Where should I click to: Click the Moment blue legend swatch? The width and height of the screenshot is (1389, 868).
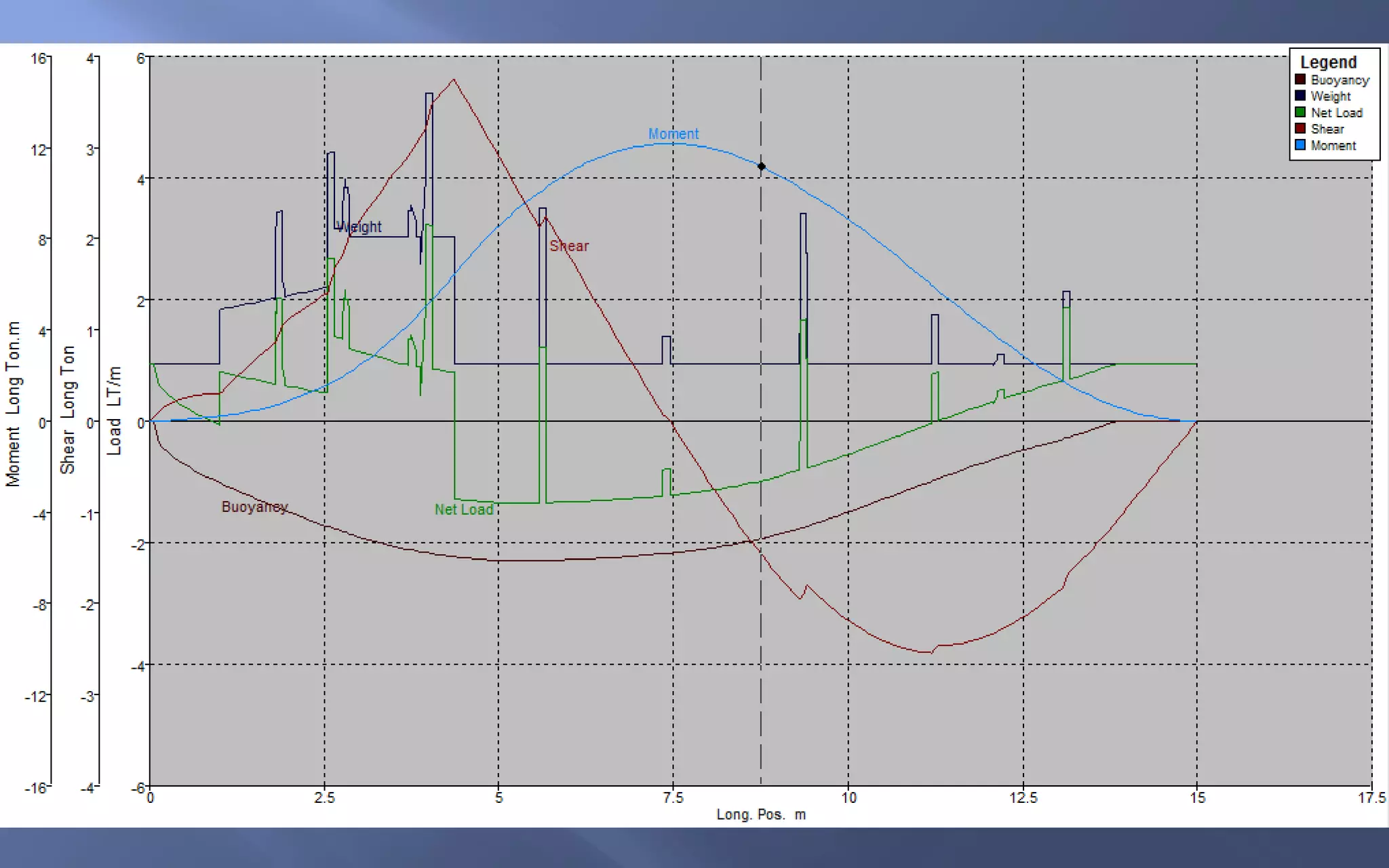[x=1299, y=145]
